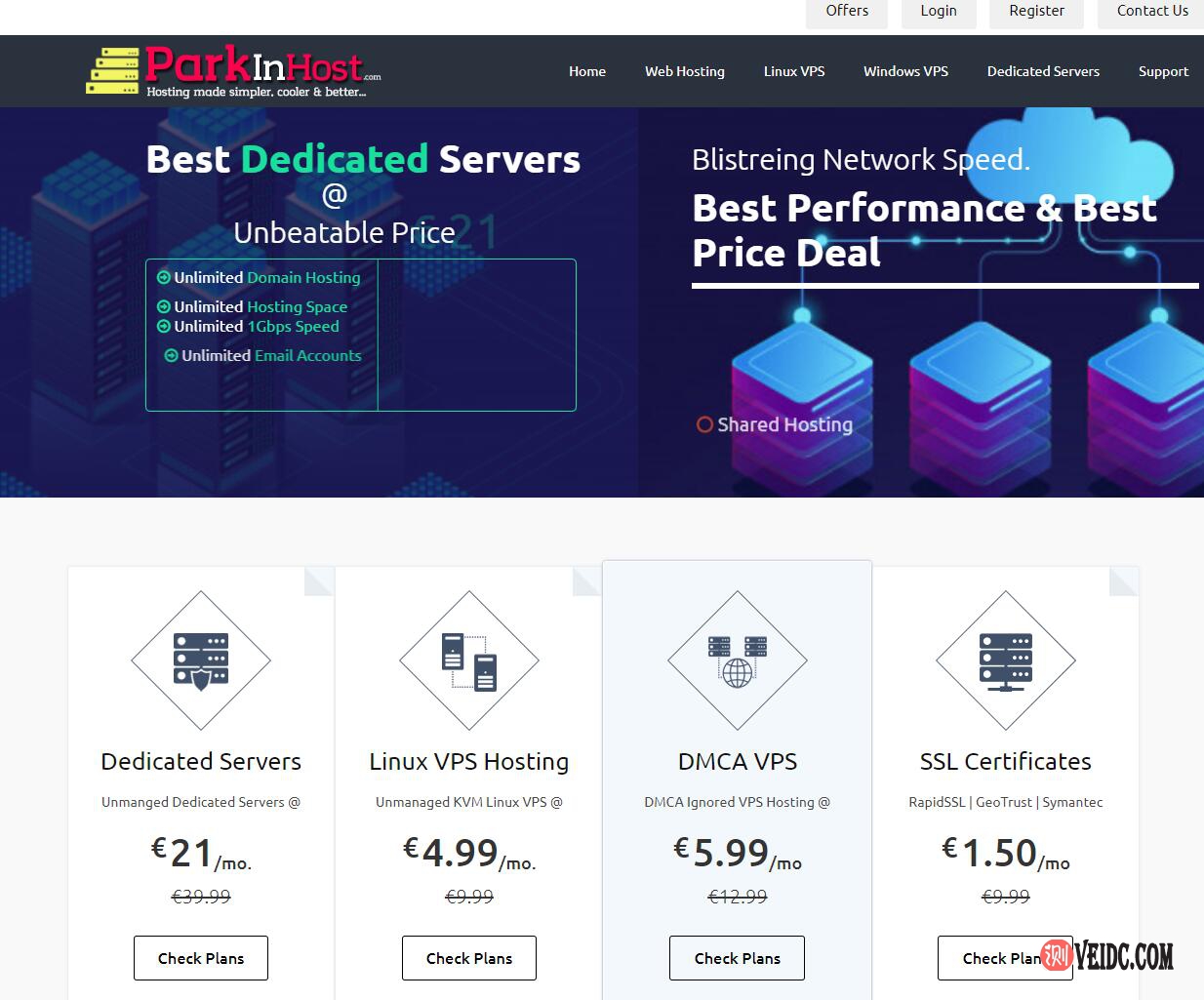
Task: Open the Dedicated Servers navigation menu
Action: point(1042,71)
